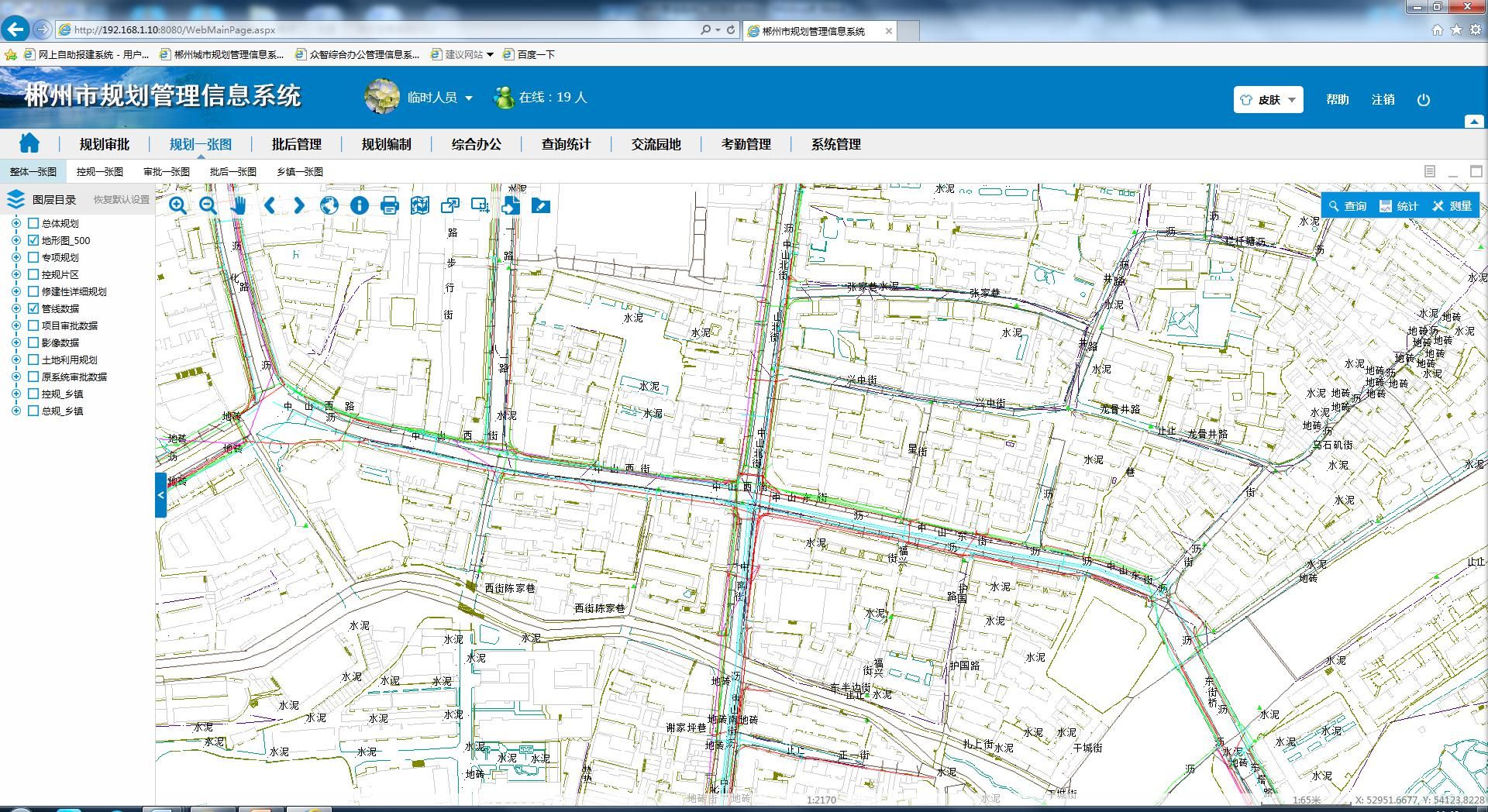Disable the 管线数据 layer
Screen dimensions: 1488x812
[32, 308]
